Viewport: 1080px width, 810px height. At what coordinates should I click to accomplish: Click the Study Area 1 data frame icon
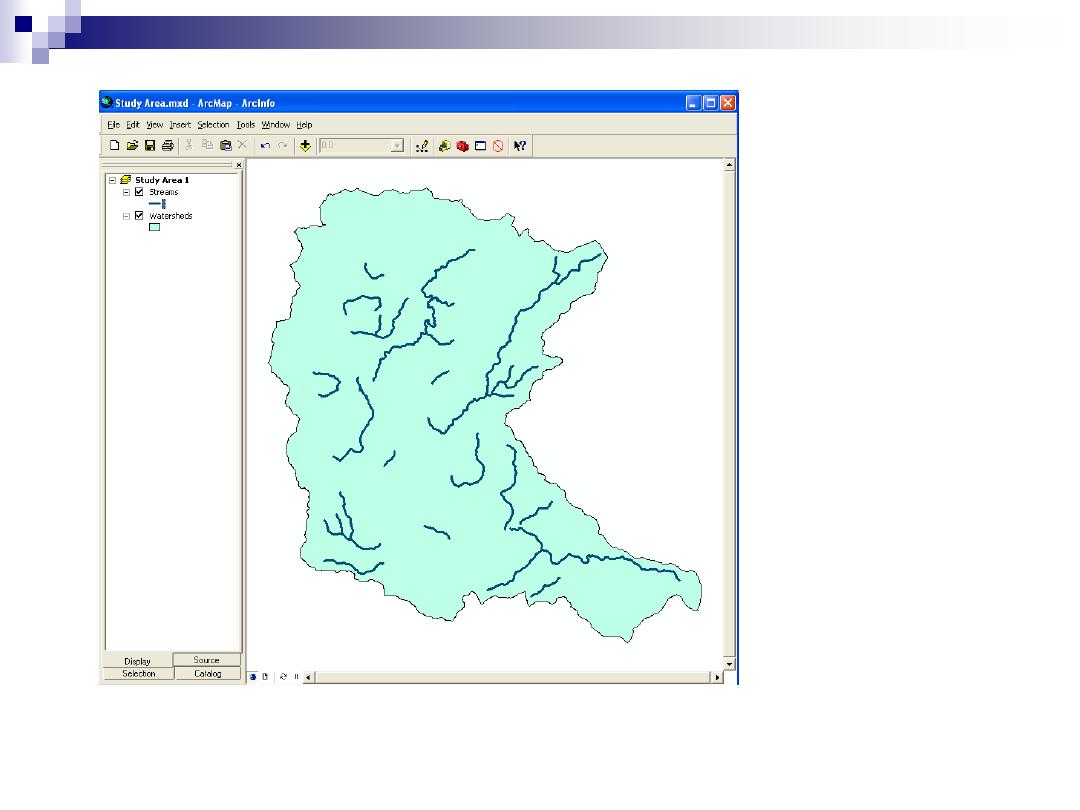point(125,180)
